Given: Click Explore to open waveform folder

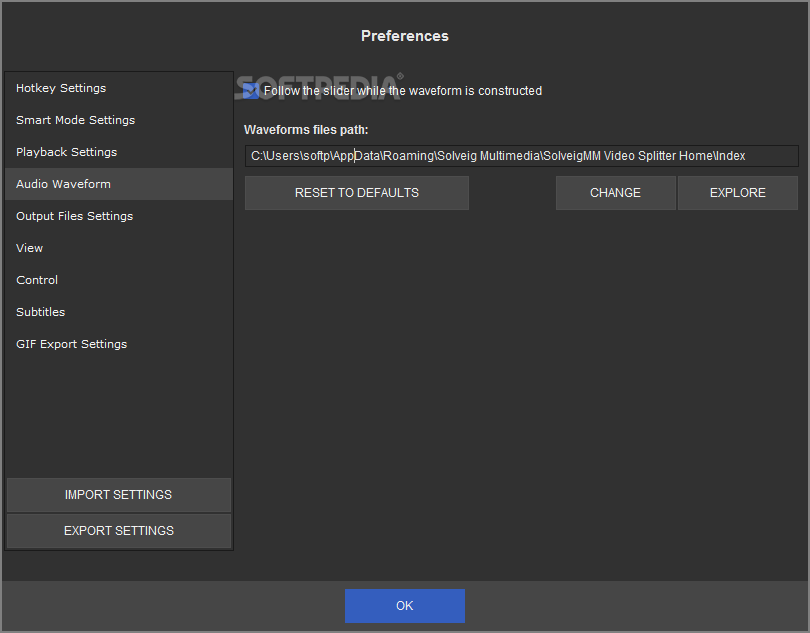Looking at the screenshot, I should (738, 193).
